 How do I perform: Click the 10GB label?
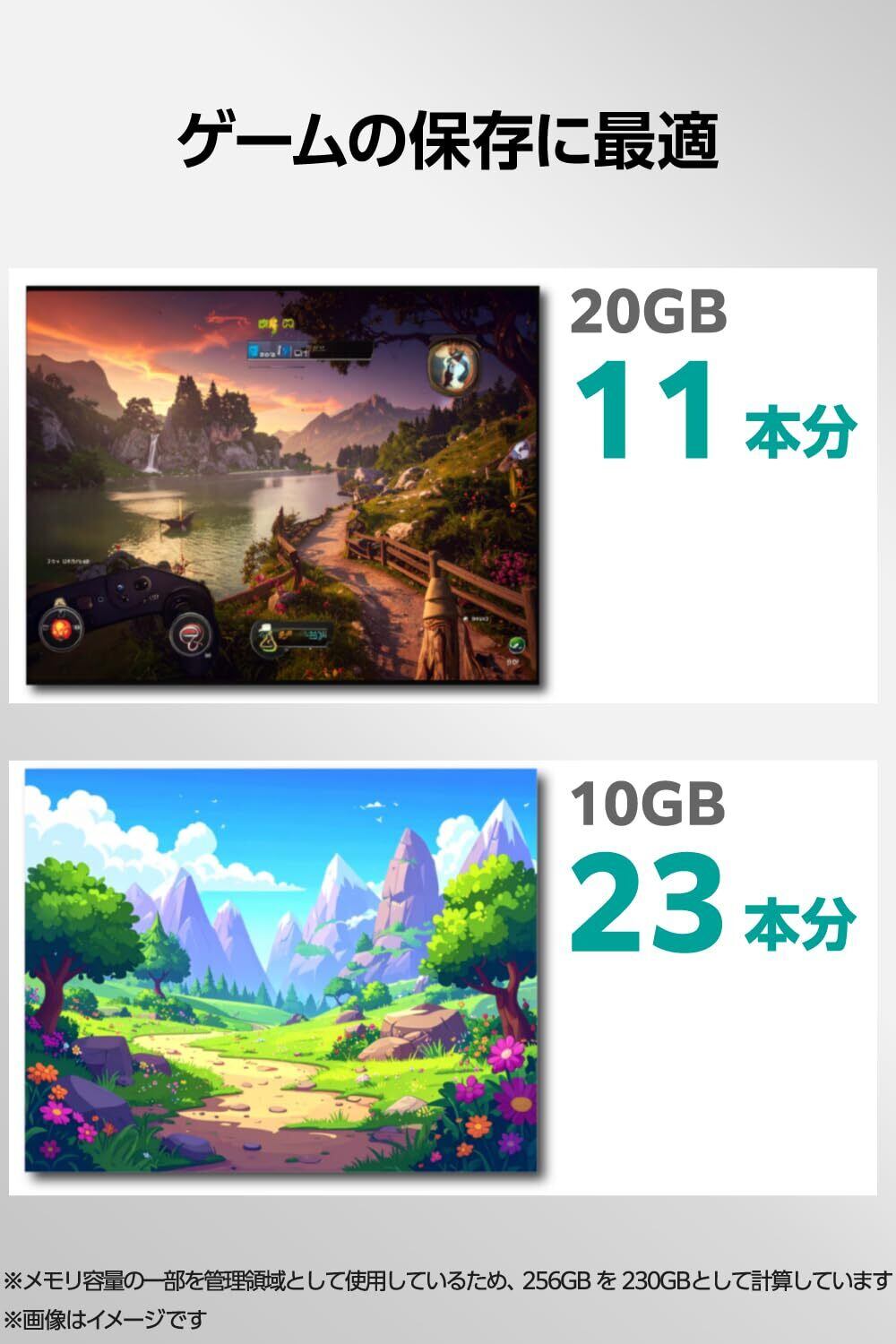pyautogui.click(x=648, y=804)
